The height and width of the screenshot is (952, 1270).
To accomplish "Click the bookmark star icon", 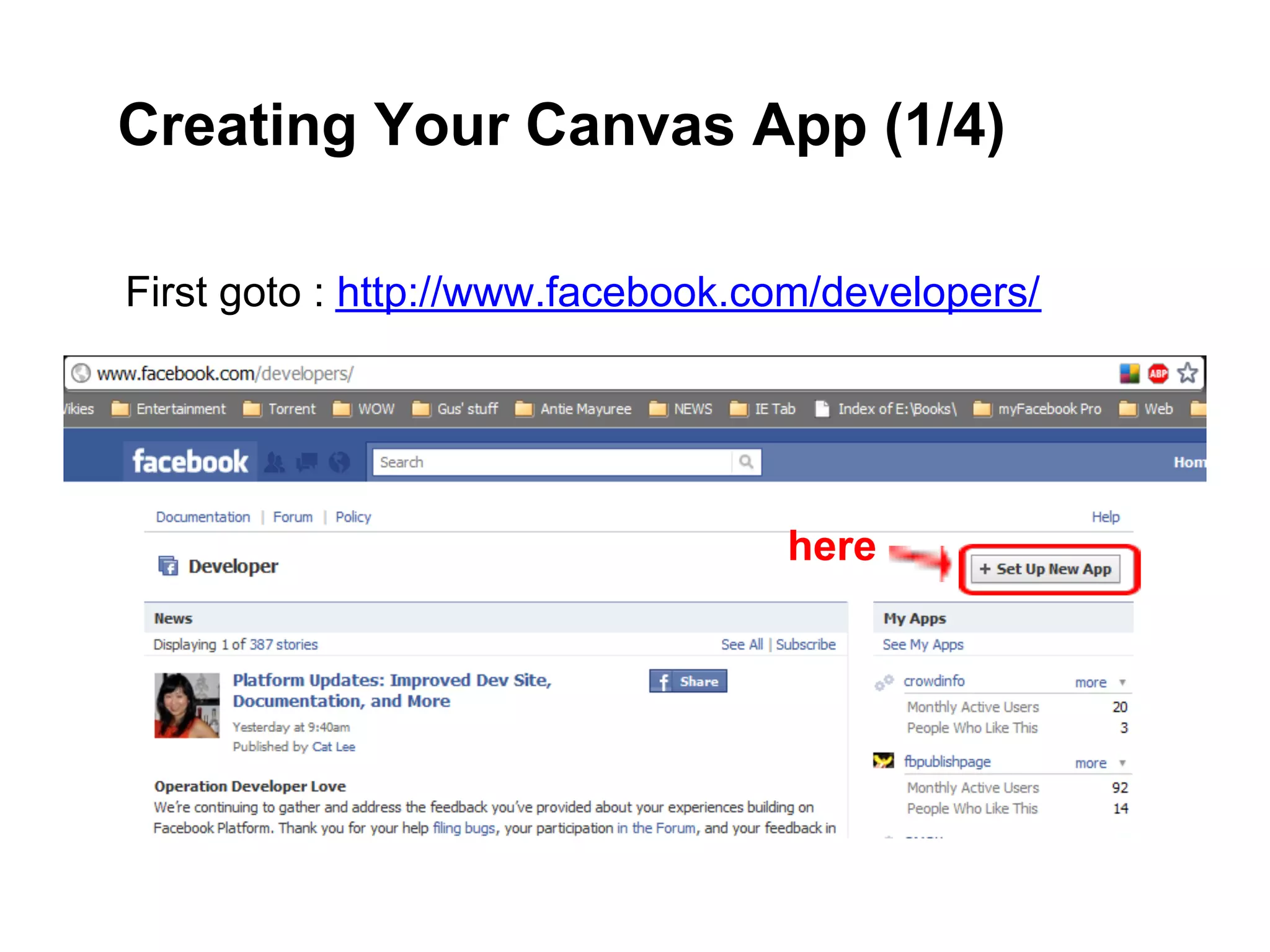I will [1188, 373].
